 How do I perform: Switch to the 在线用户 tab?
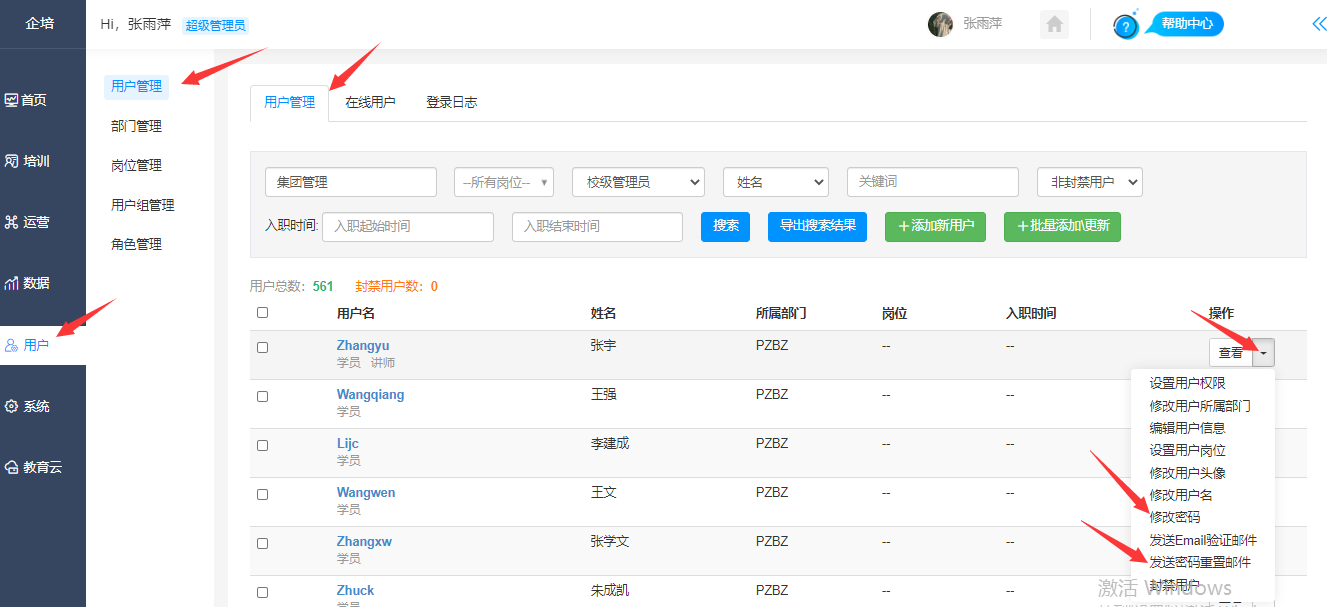[370, 102]
